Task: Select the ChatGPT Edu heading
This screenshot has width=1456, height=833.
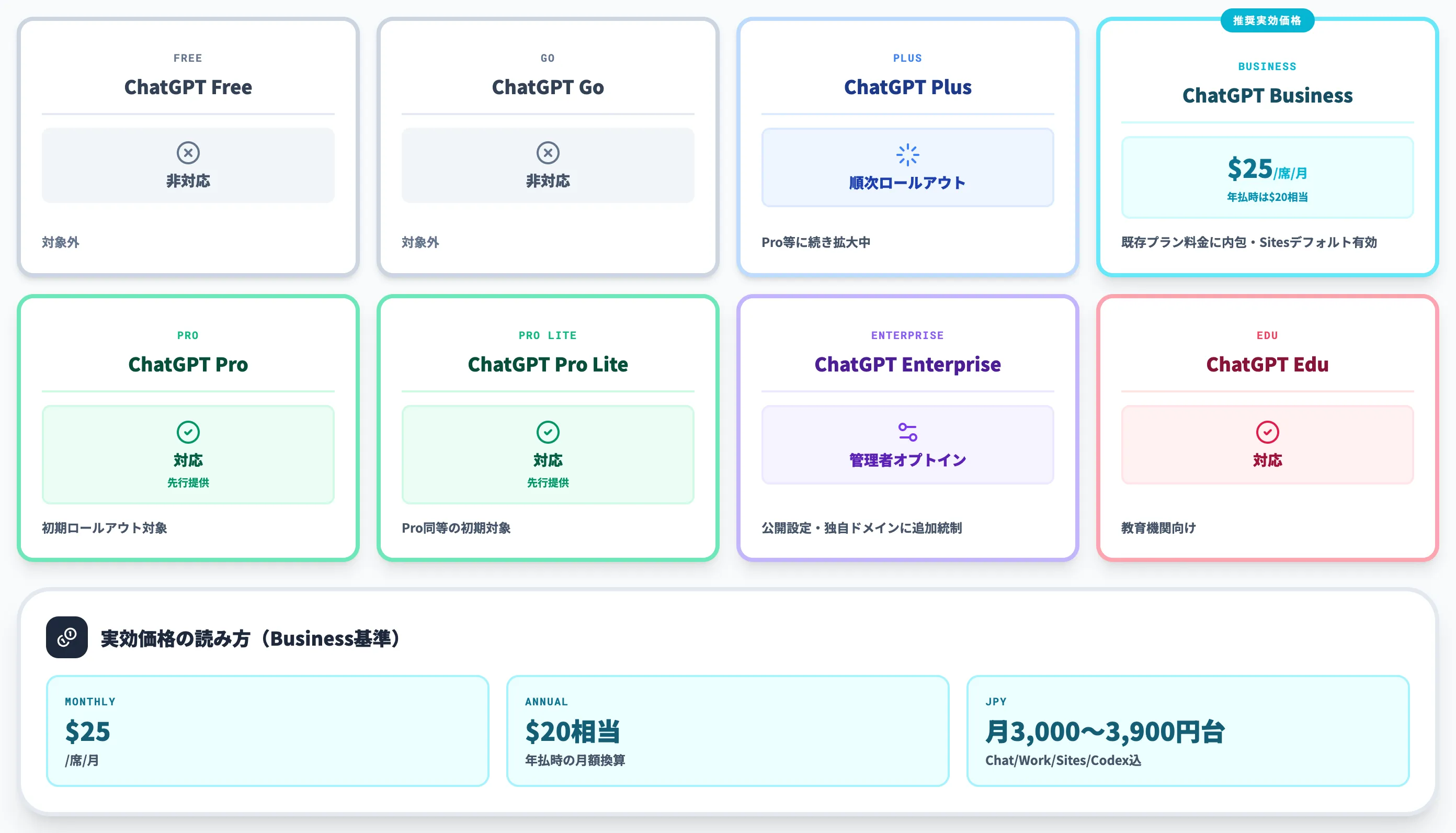Action: coord(1267,364)
